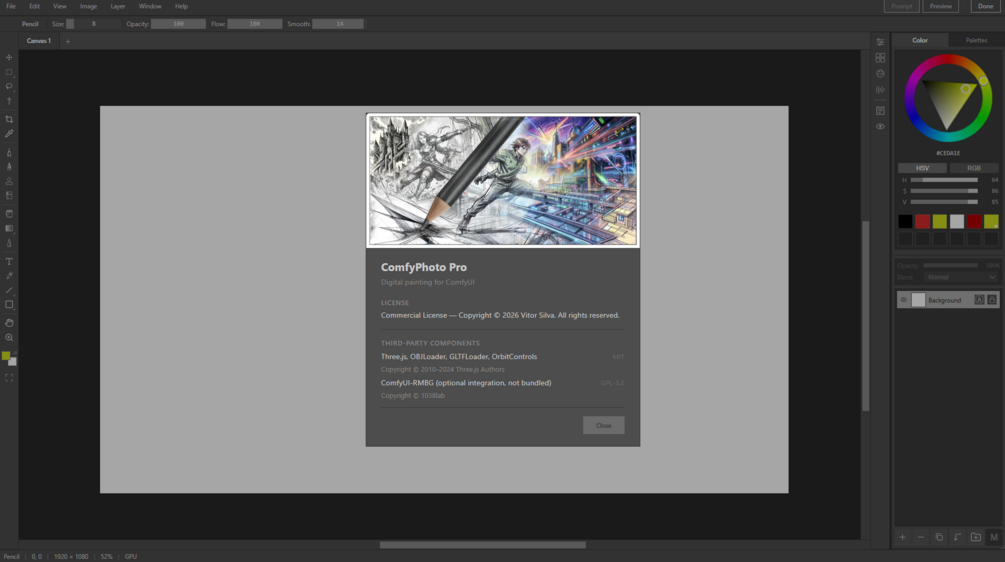The width and height of the screenshot is (1005, 562).
Task: Close the ComfyPhoto Pro about dialog
Action: (x=603, y=426)
